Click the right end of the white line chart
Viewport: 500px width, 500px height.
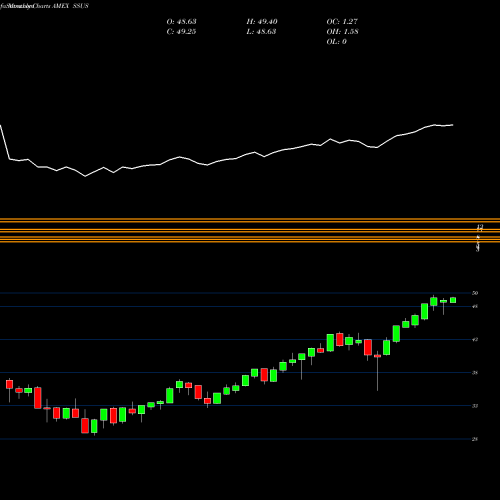click(453, 125)
